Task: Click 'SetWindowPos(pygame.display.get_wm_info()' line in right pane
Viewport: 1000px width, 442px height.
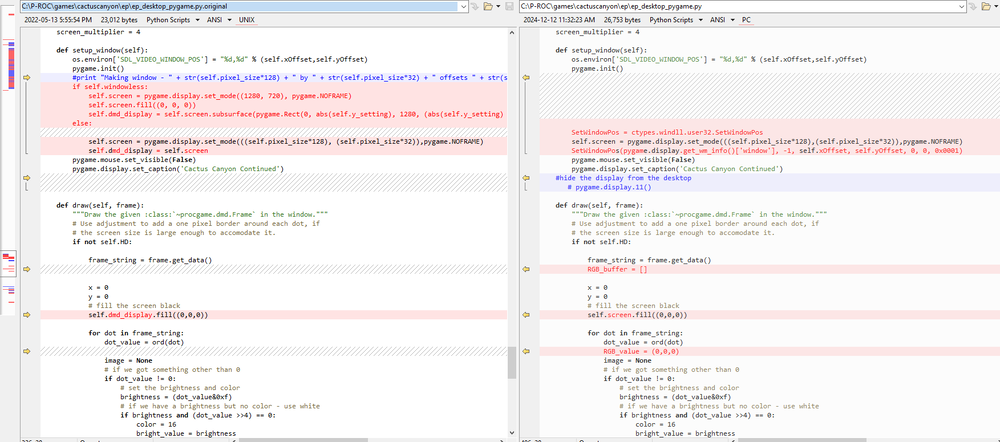Action: [767, 151]
